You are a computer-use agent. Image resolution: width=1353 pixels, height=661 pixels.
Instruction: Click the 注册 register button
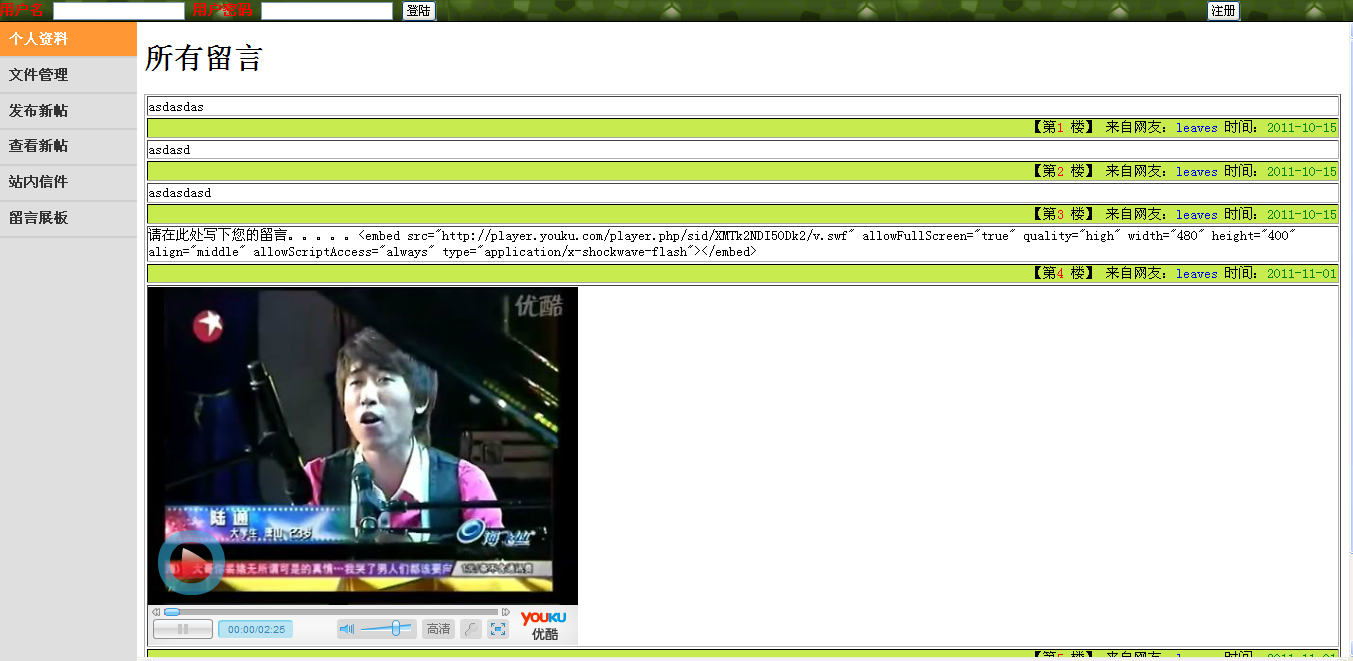tap(1224, 11)
